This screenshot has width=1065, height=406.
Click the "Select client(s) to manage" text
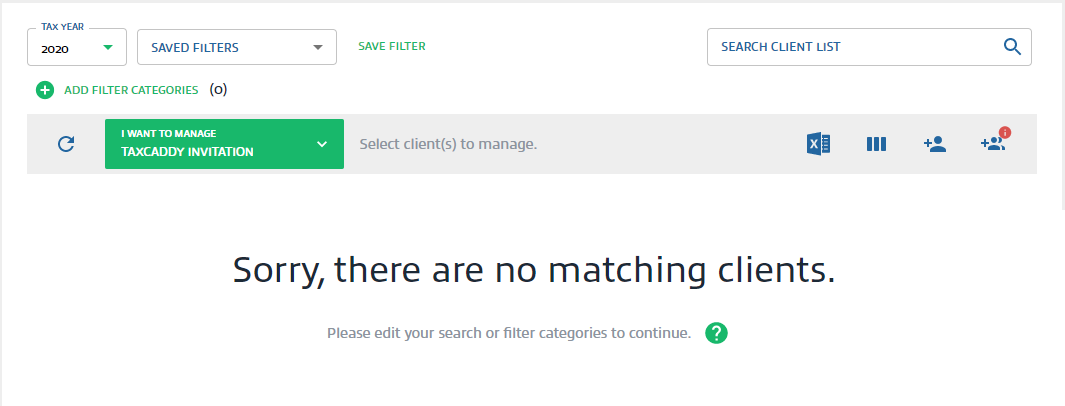coord(448,144)
